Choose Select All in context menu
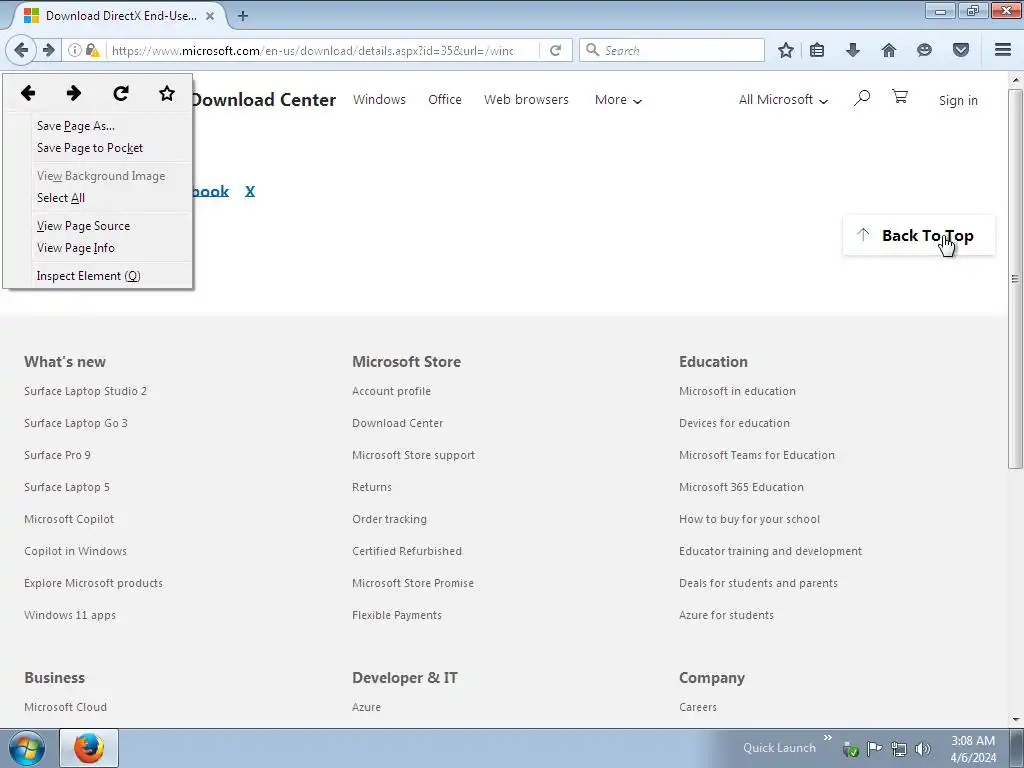 112,198
